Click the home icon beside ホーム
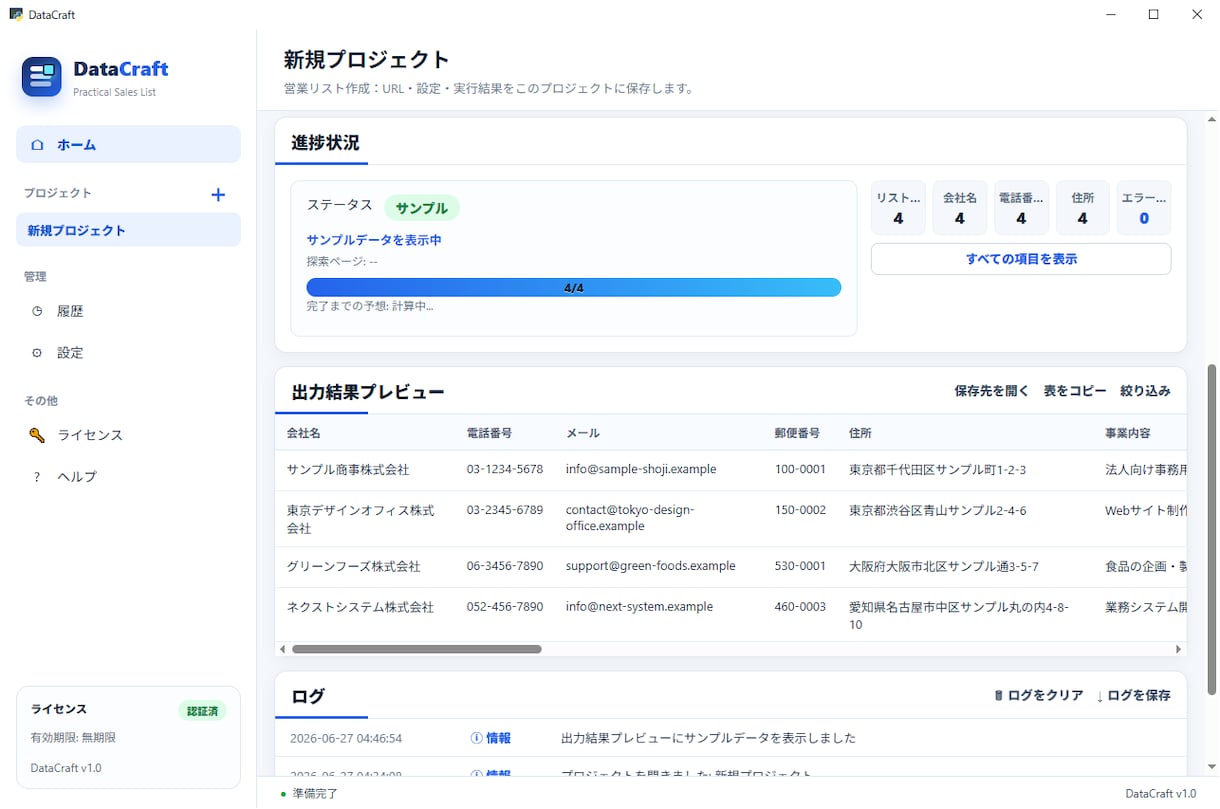 click(x=37, y=145)
